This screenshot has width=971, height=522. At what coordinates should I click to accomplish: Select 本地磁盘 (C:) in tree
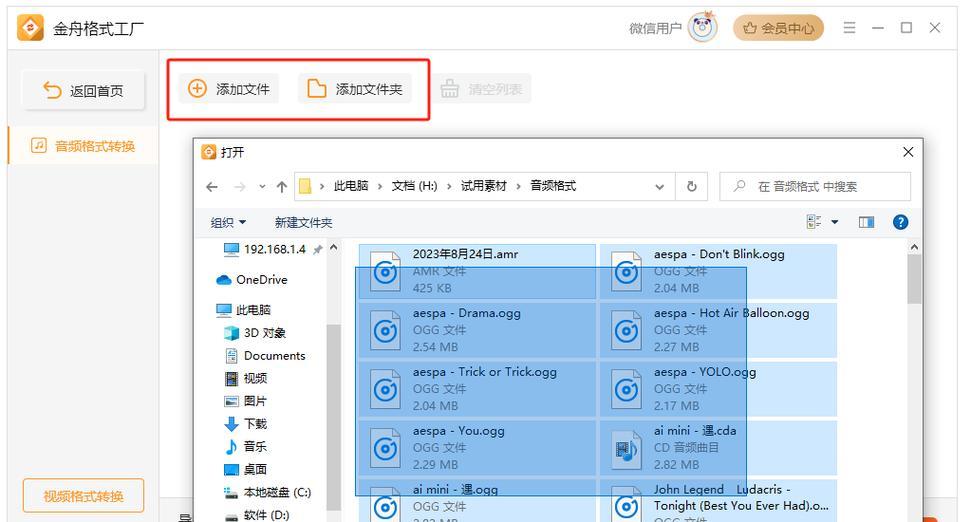(268, 492)
